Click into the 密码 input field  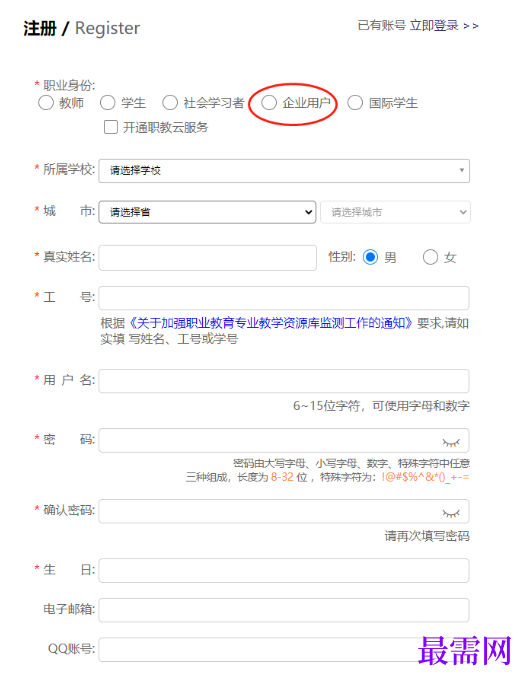284,441
